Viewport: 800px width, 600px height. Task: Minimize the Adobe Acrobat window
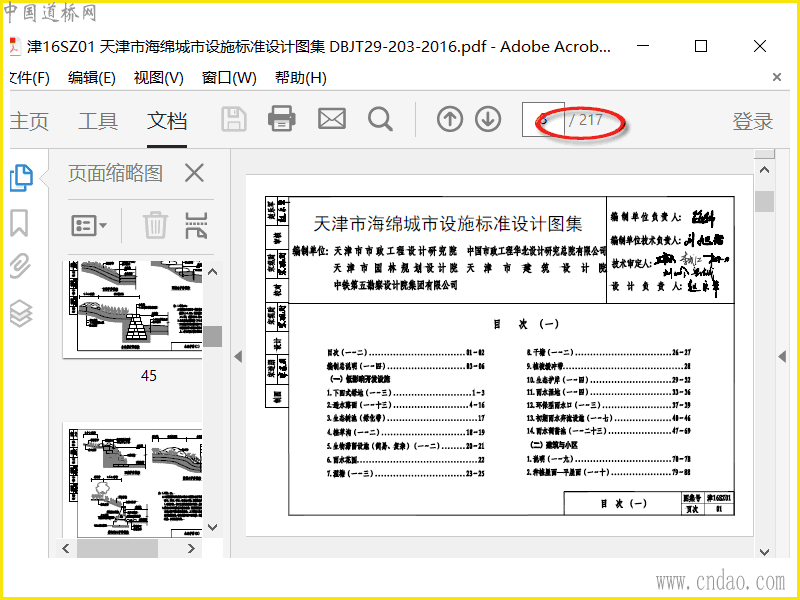tap(643, 46)
